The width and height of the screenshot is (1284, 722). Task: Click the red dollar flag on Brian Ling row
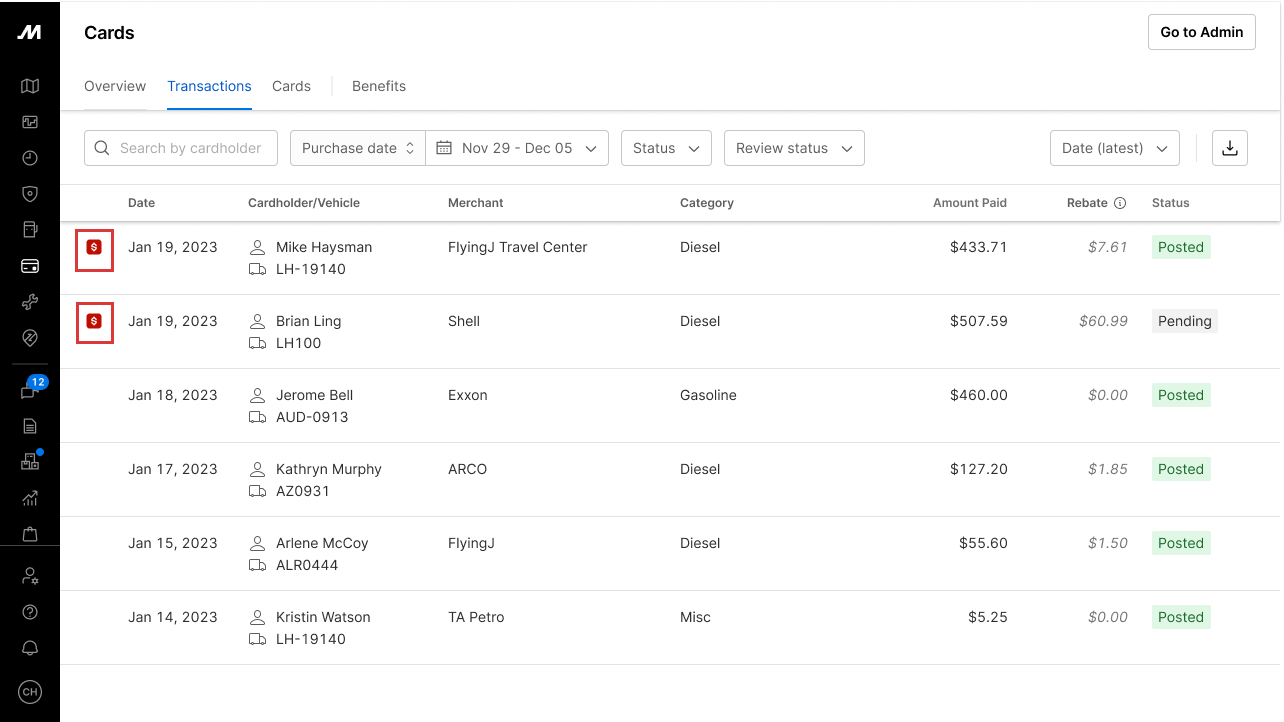click(94, 322)
